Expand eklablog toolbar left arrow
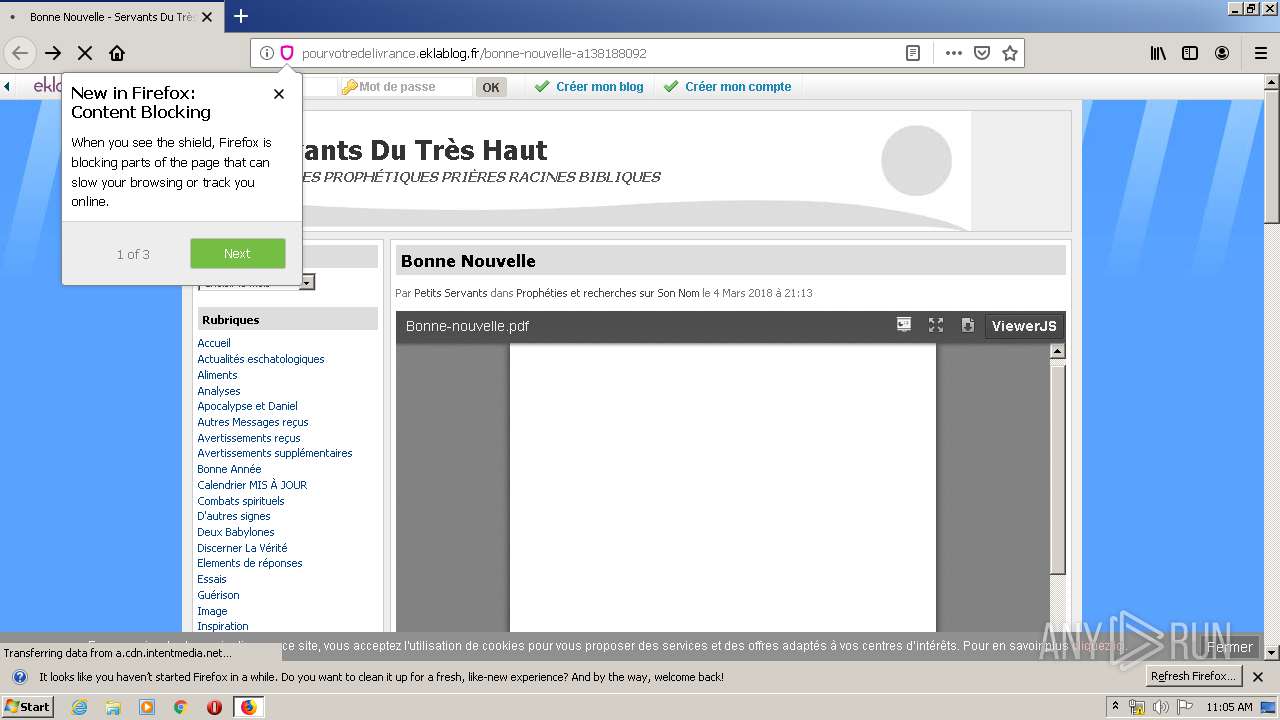Viewport: 1280px width, 720px height. click(7, 87)
